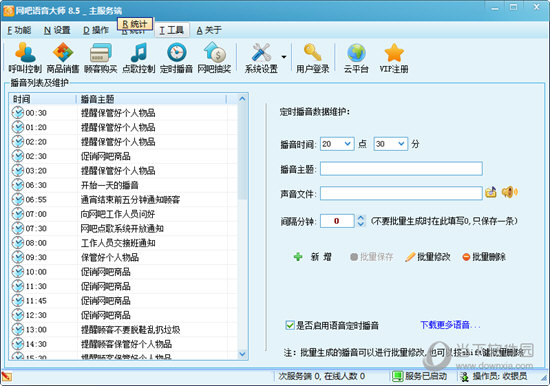Click the 次服务端 0, 在线人数 0 status text

(x=322, y=376)
